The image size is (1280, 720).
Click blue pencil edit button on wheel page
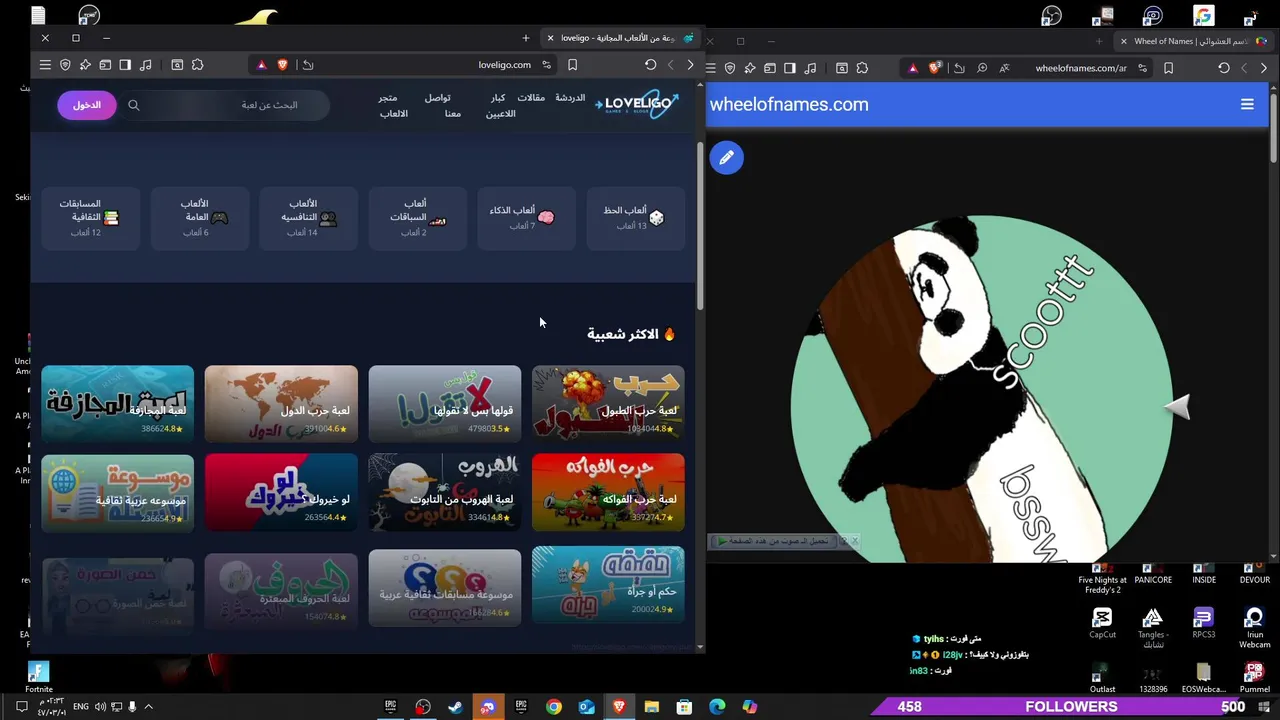[x=727, y=157]
